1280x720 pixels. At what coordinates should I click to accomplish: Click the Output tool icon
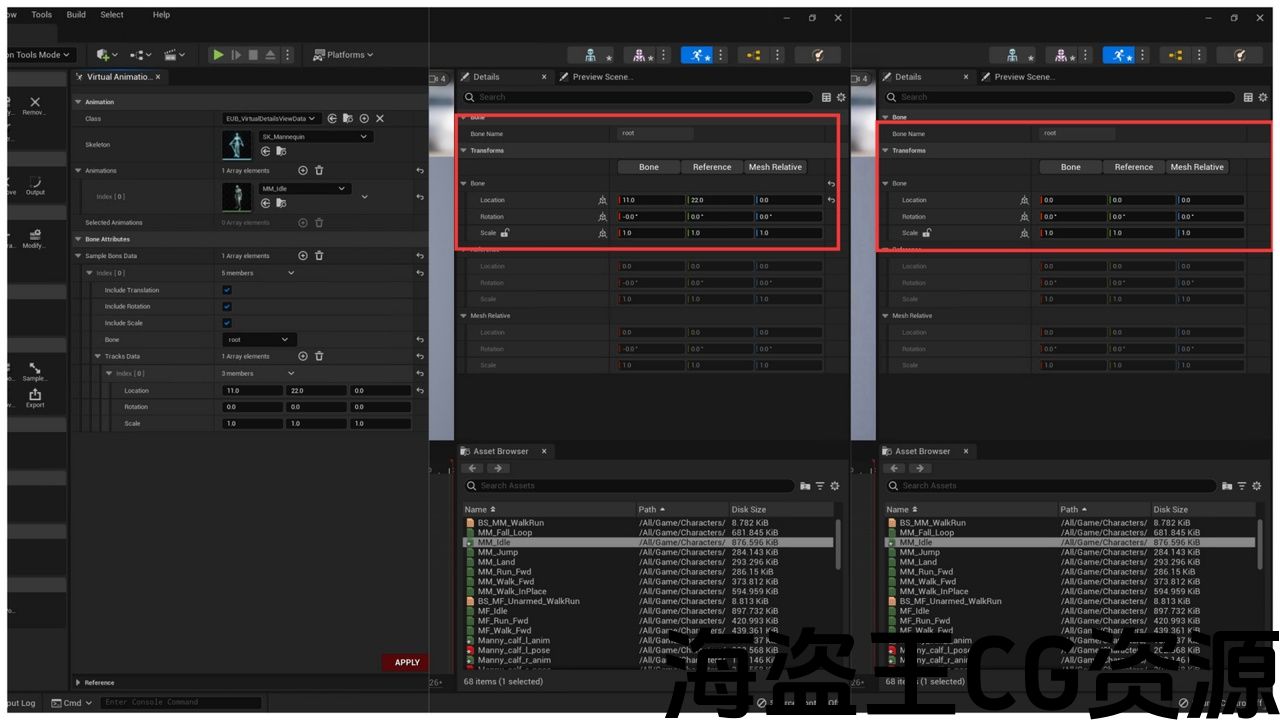tap(35, 185)
